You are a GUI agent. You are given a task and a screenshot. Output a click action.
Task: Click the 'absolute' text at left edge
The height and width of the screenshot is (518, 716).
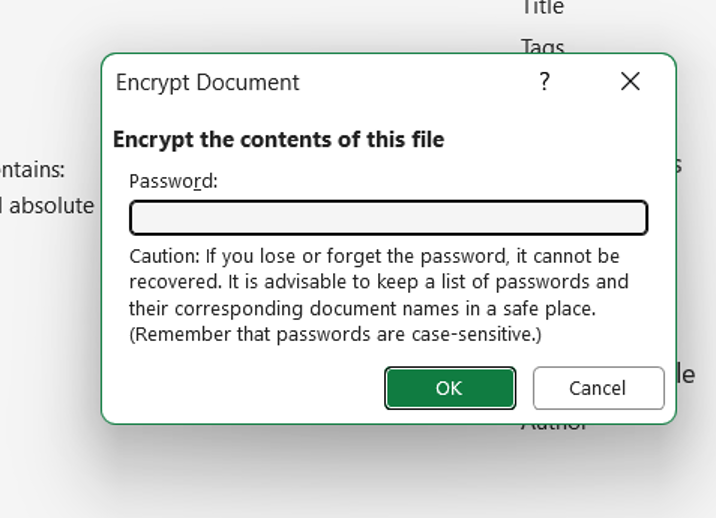pyautogui.click(x=50, y=206)
